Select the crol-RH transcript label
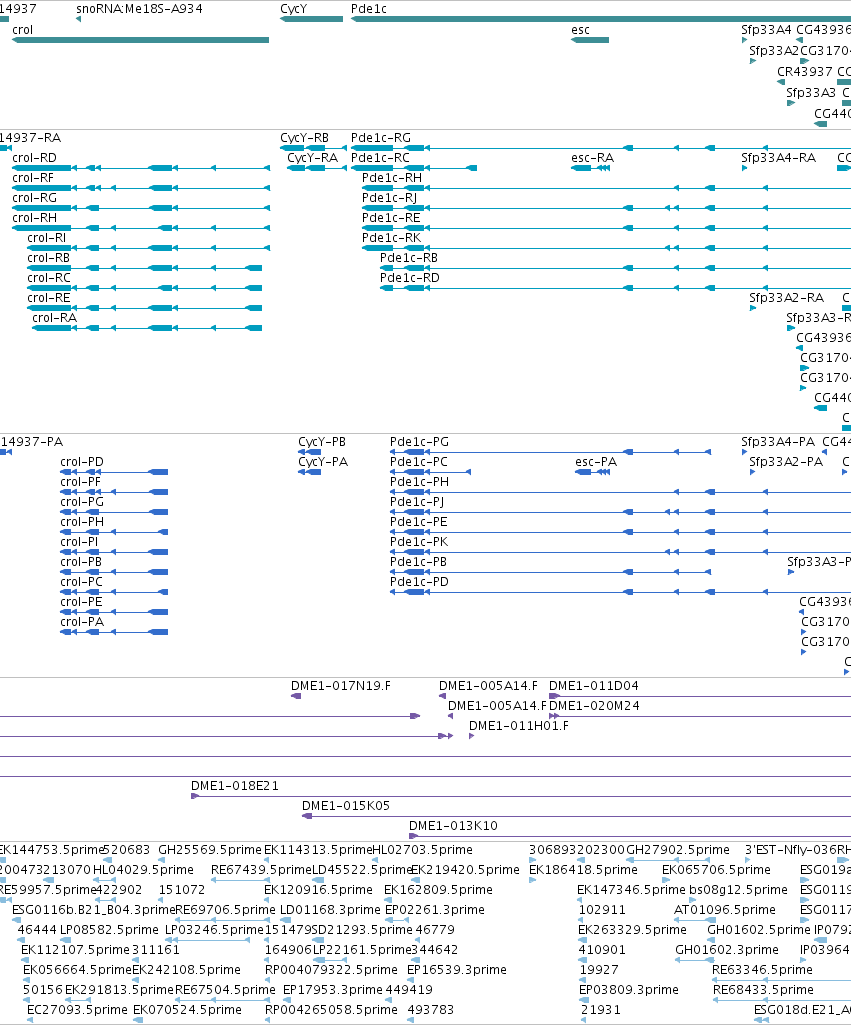Image resolution: width=851 pixels, height=1025 pixels. click(x=35, y=218)
